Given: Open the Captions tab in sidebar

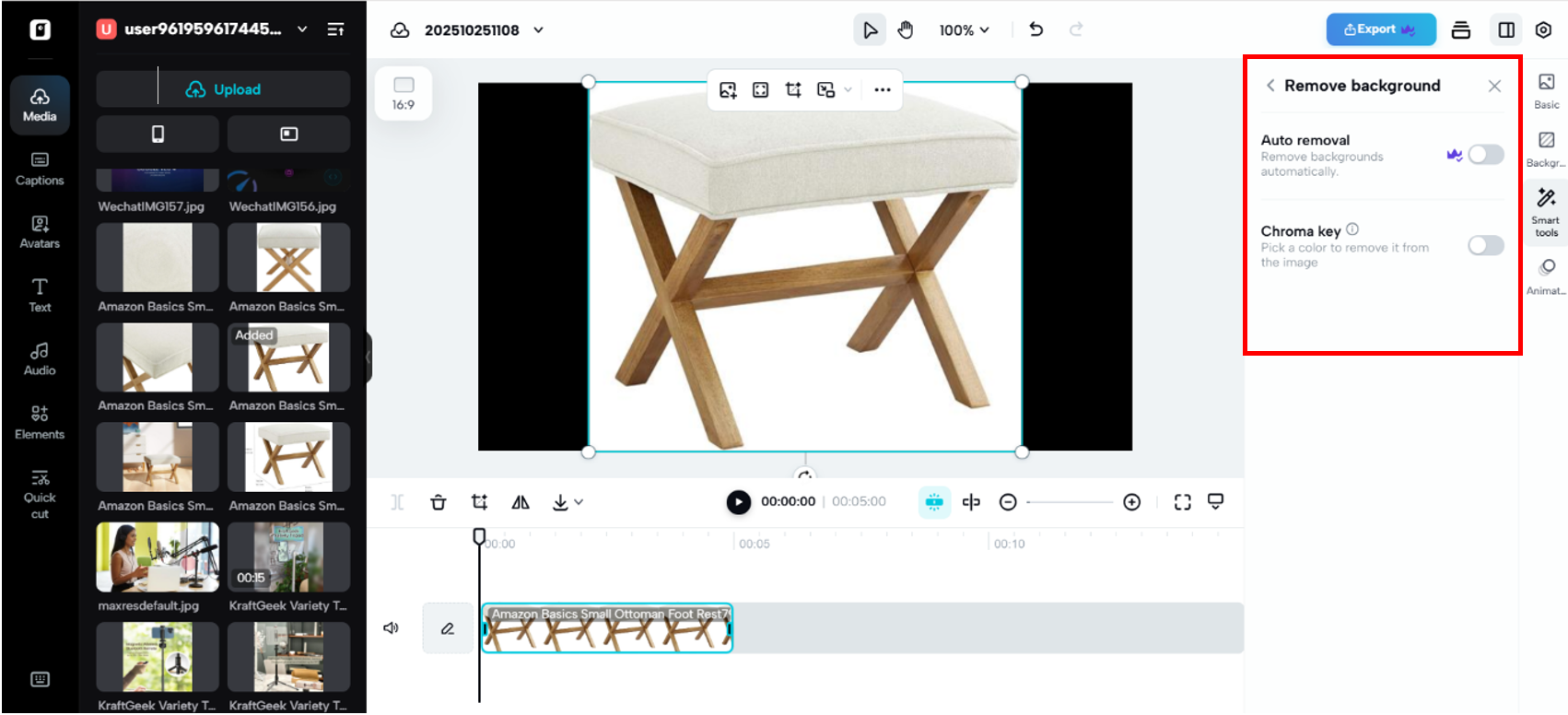Looking at the screenshot, I should pyautogui.click(x=40, y=169).
